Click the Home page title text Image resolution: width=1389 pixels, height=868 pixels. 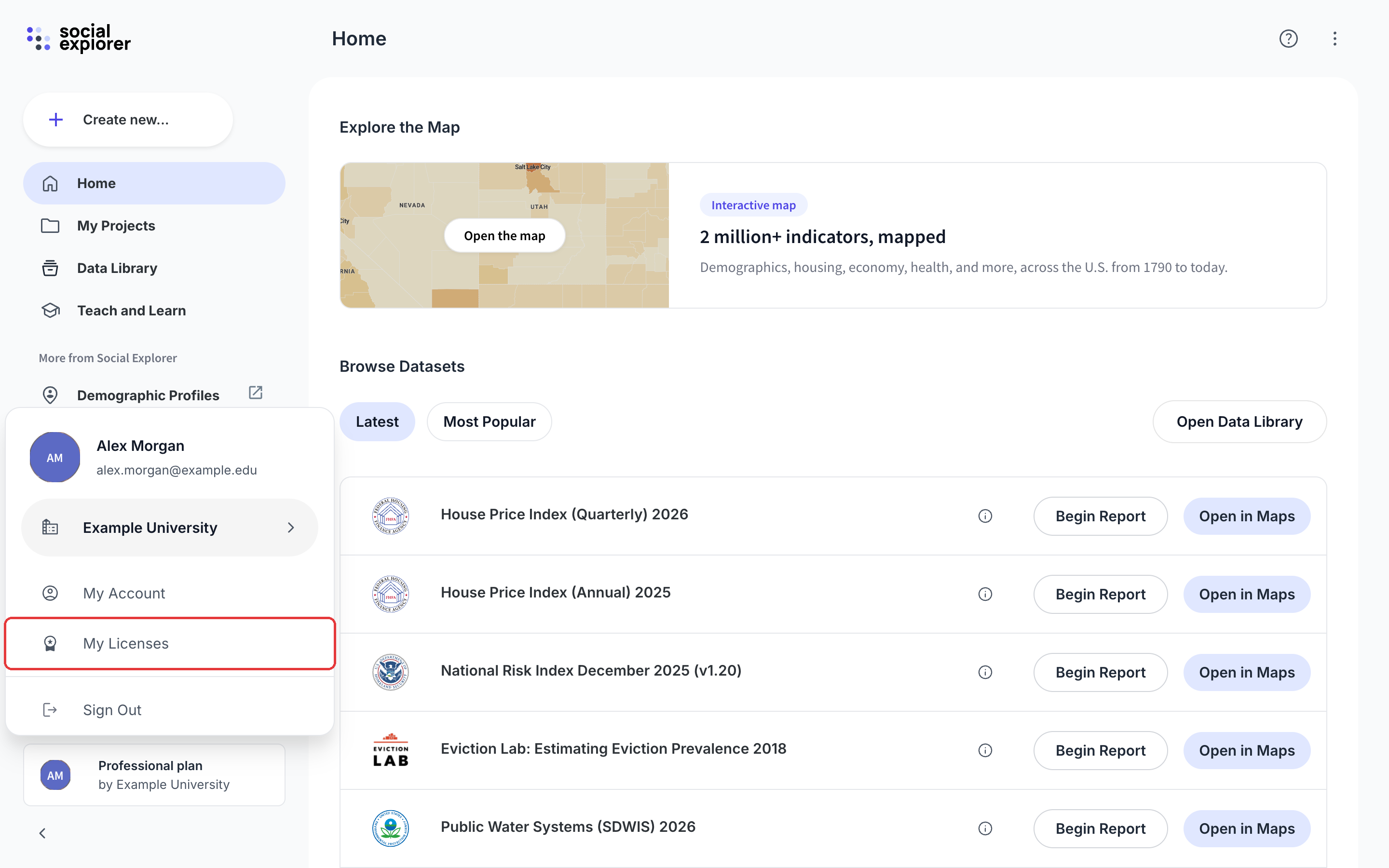tap(359, 39)
